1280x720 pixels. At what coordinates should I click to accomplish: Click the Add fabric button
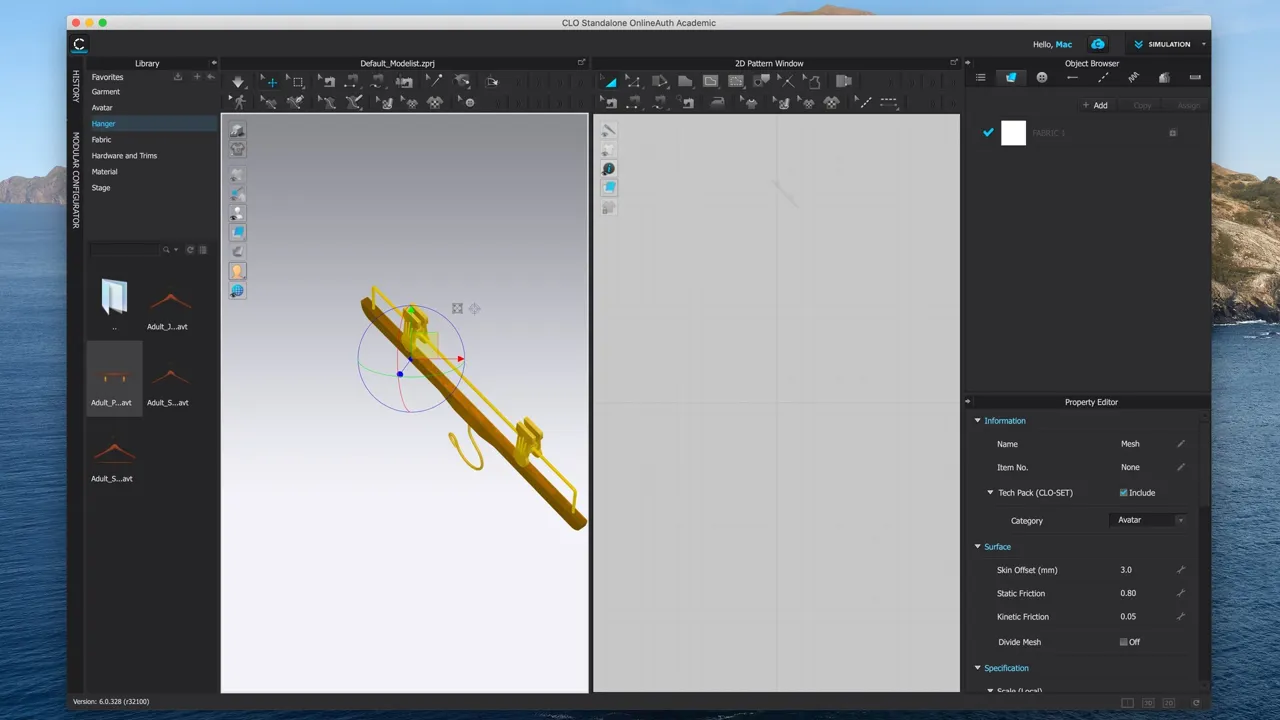pyautogui.click(x=1095, y=105)
